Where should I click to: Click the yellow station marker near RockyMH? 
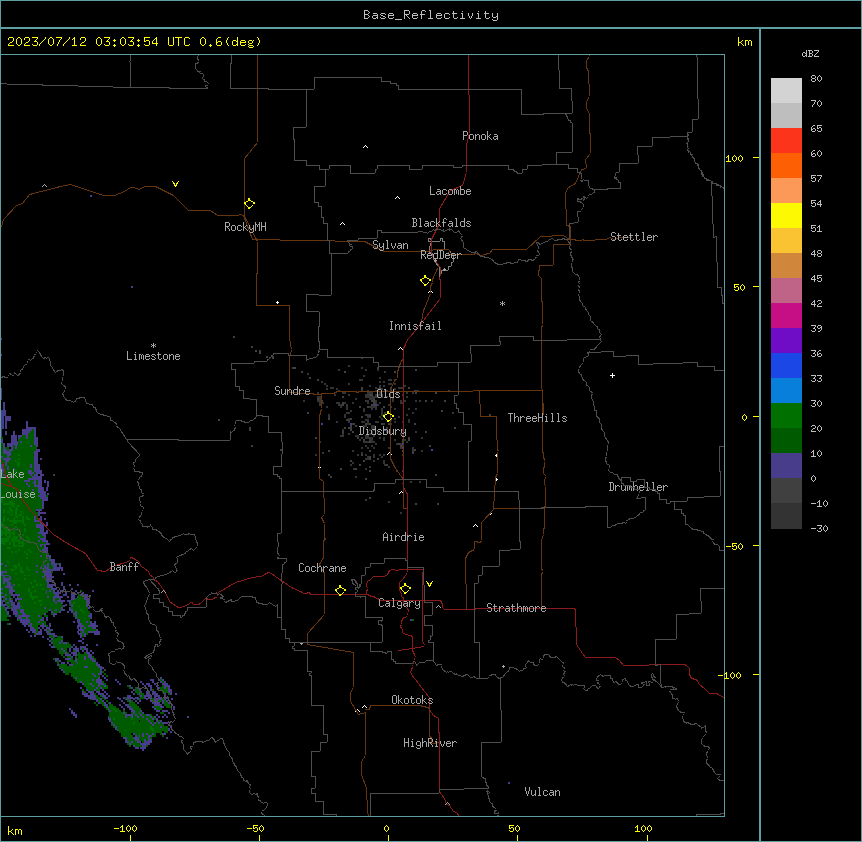click(249, 204)
